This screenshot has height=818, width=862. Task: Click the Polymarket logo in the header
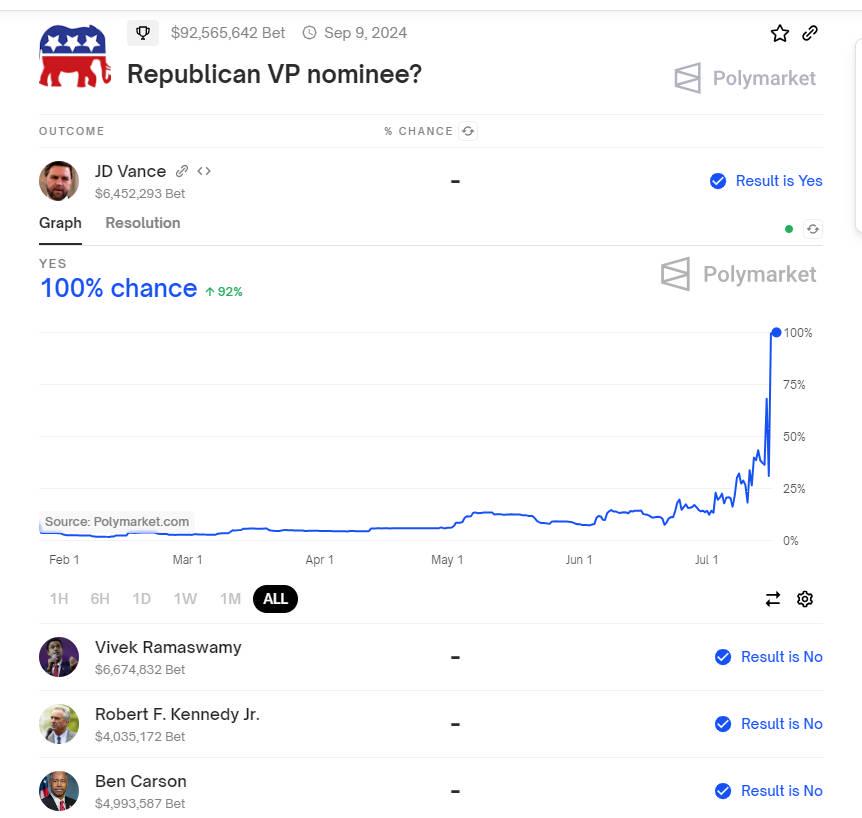(745, 78)
